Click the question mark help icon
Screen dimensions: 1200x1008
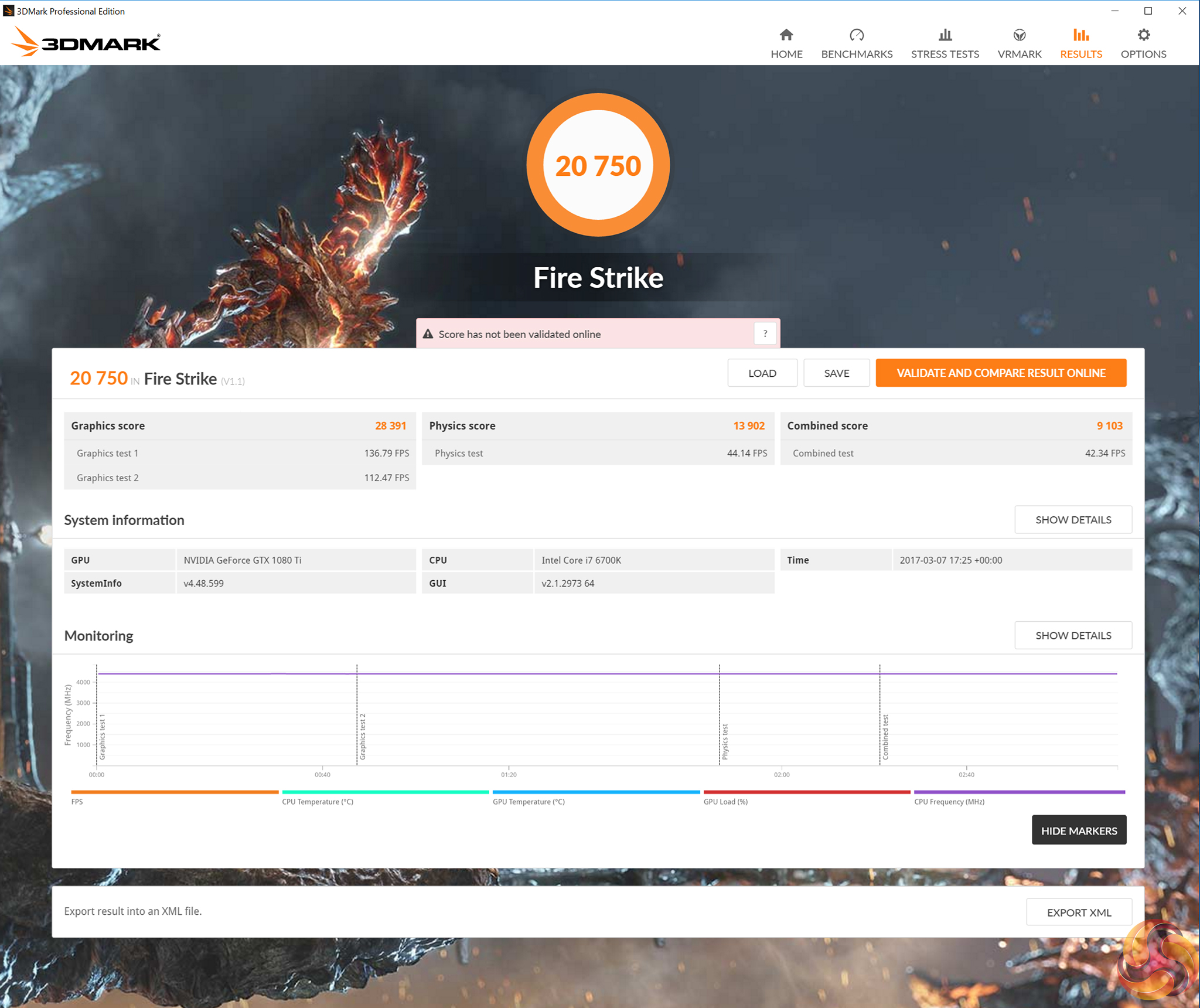765,334
